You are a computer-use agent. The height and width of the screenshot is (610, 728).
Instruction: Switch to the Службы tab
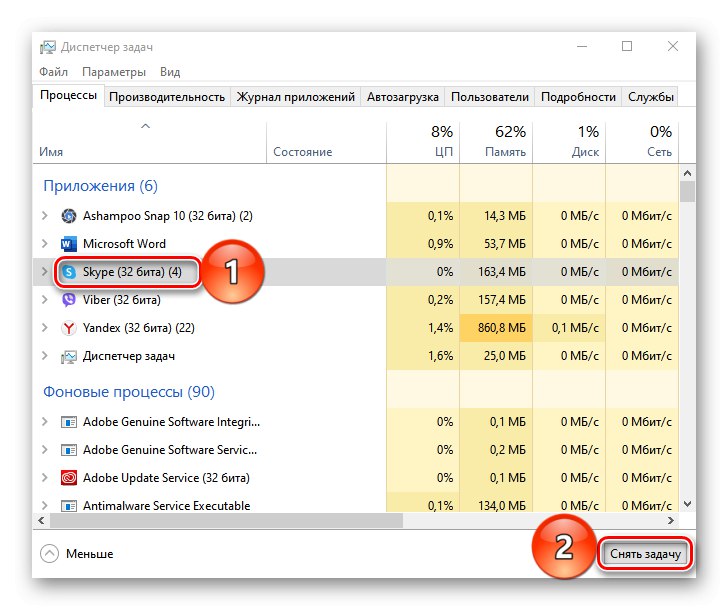coord(650,97)
